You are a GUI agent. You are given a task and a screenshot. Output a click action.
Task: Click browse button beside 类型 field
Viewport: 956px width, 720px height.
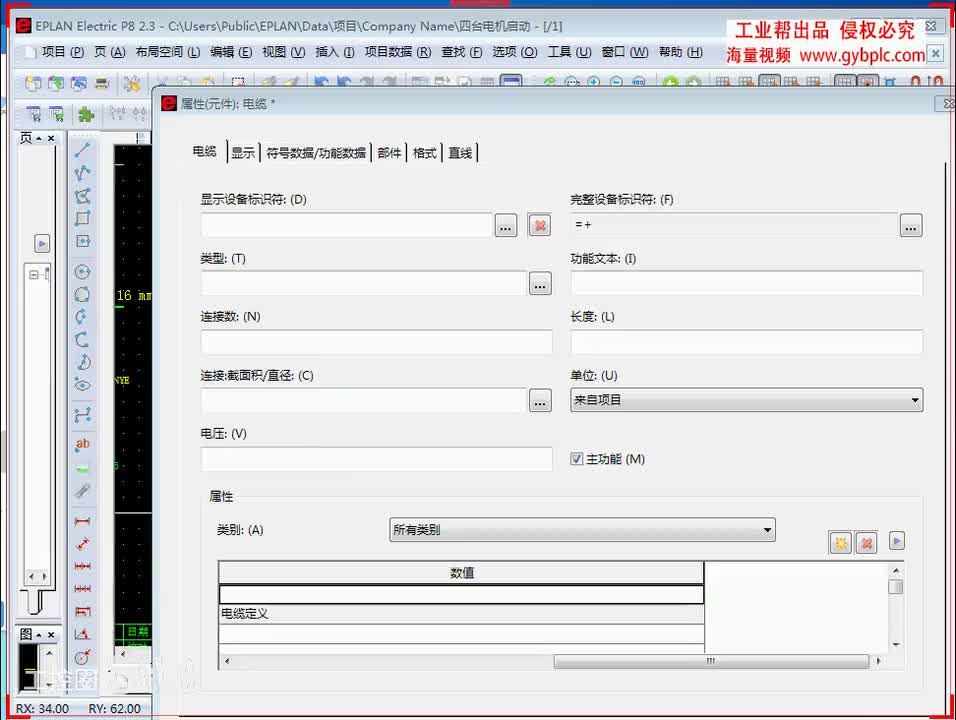tap(540, 284)
